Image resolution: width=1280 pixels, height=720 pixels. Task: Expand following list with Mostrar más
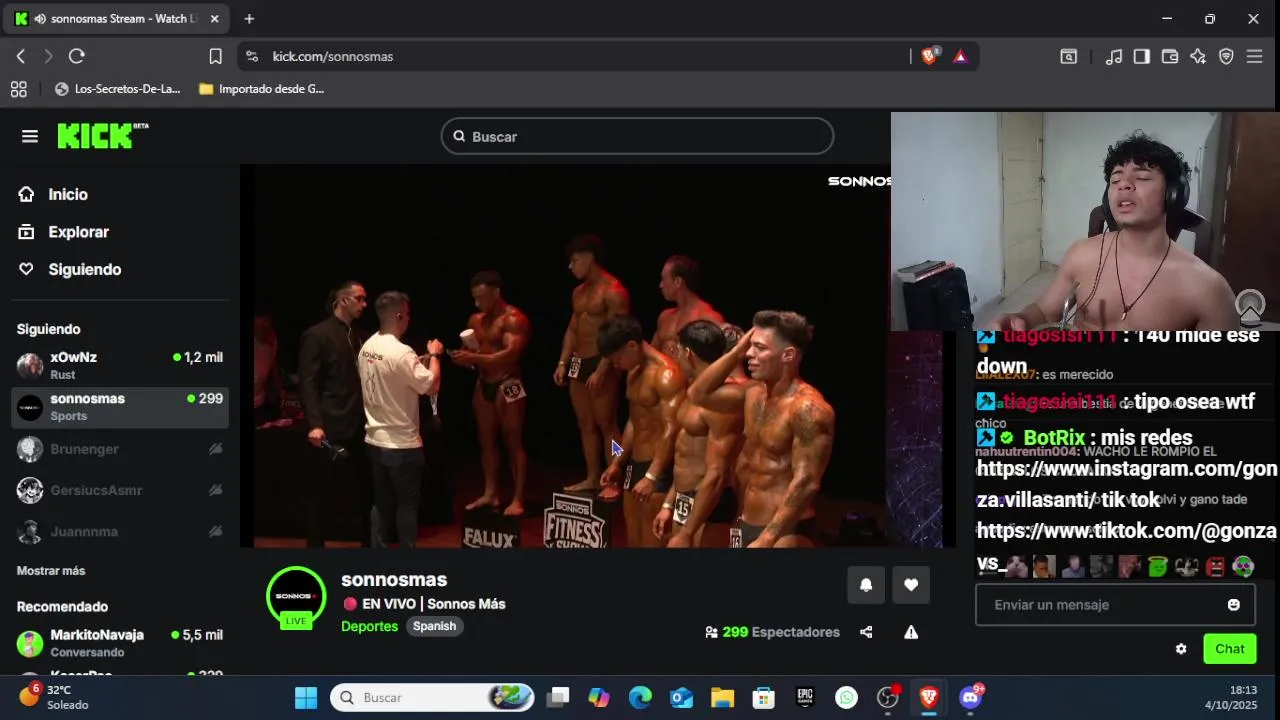(51, 571)
